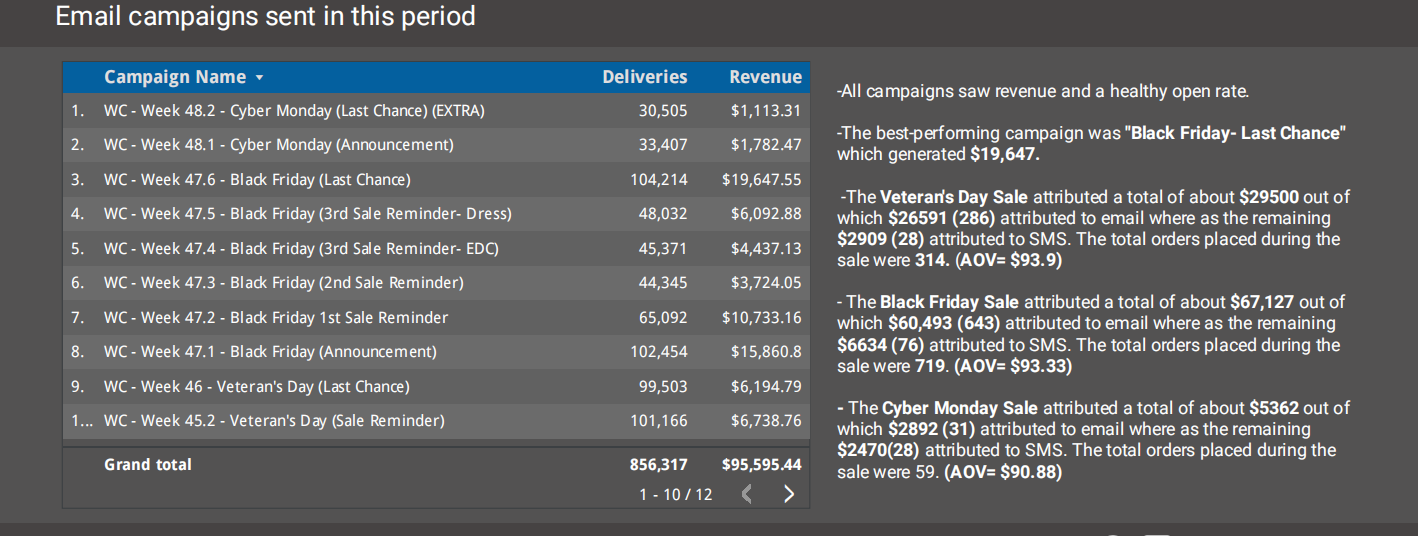Select Veteran's Day (Last Chance) campaign row

[256, 387]
